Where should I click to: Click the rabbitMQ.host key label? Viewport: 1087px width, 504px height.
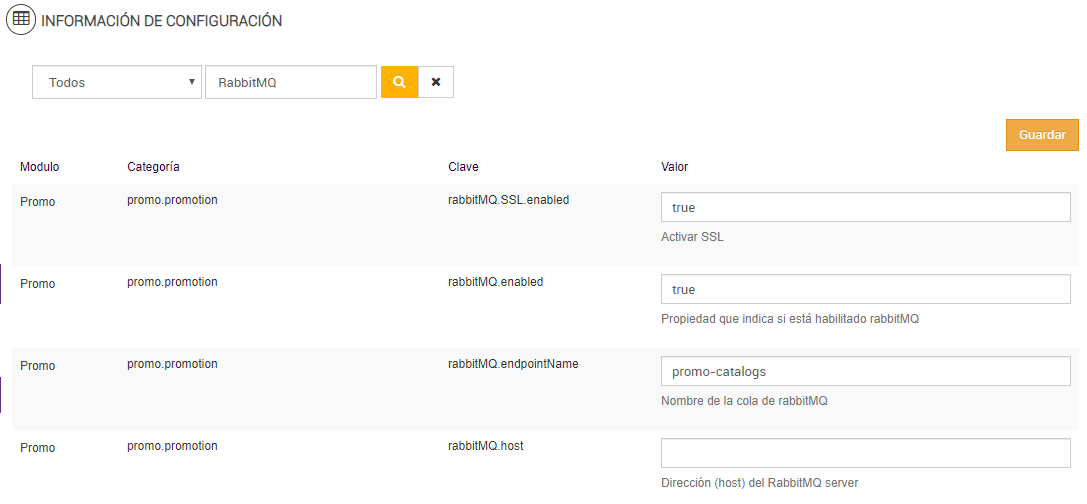tap(486, 446)
